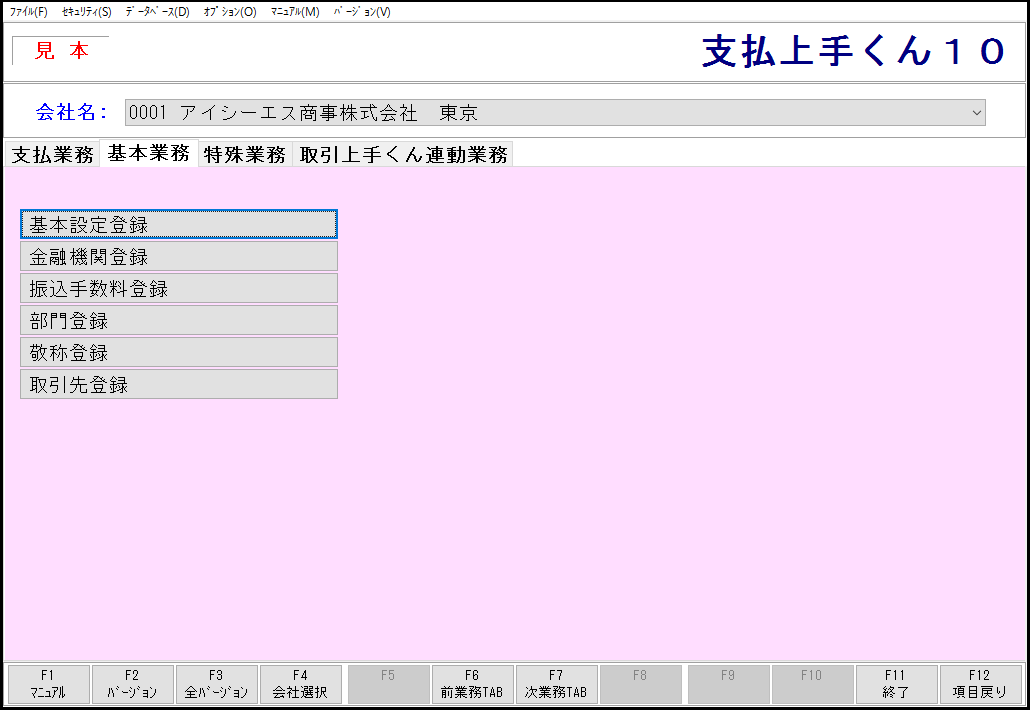Viewport: 1031px width, 710px height.
Task: Expand the 会社名 company dropdown arrow
Action: coord(976,113)
